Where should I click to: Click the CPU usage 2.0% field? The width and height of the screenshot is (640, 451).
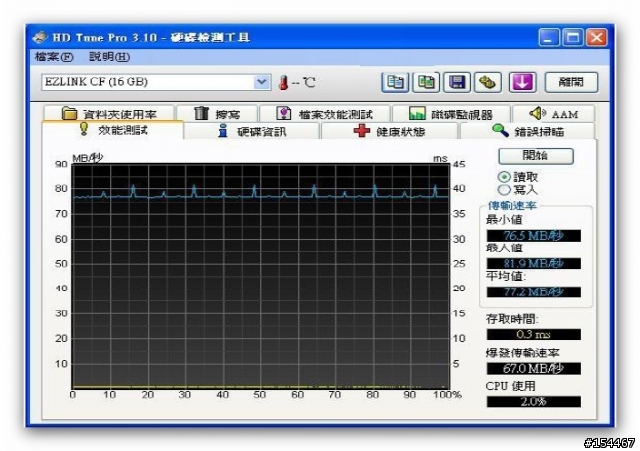(533, 402)
